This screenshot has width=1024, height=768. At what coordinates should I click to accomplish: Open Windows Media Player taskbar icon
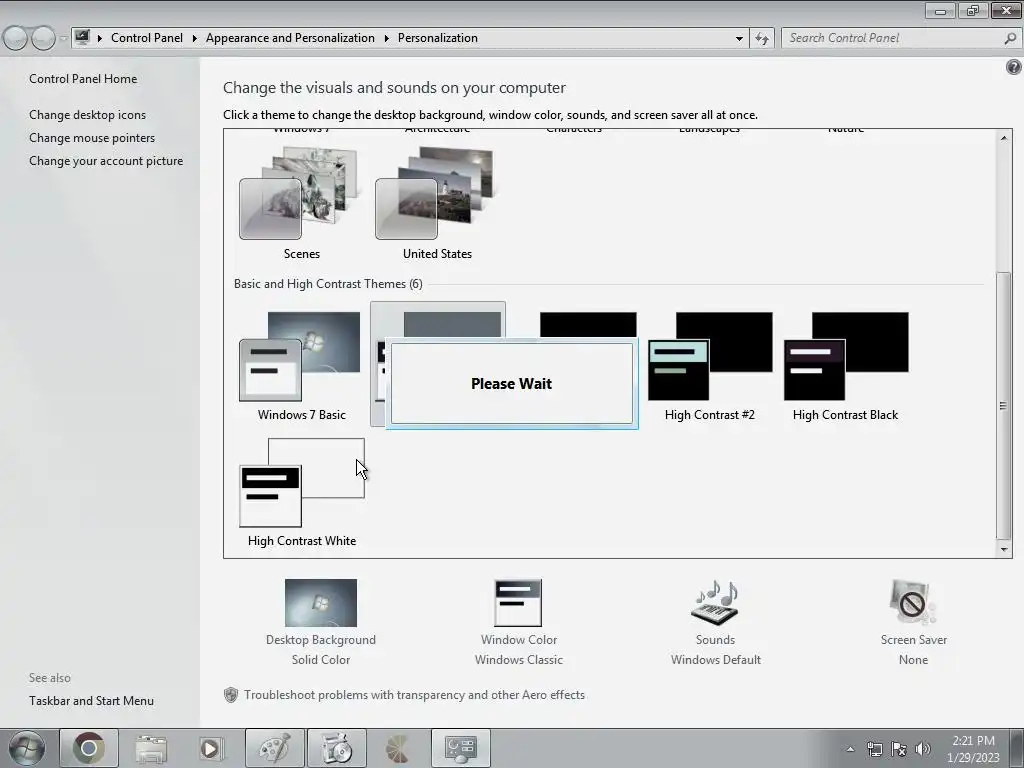[x=211, y=748]
